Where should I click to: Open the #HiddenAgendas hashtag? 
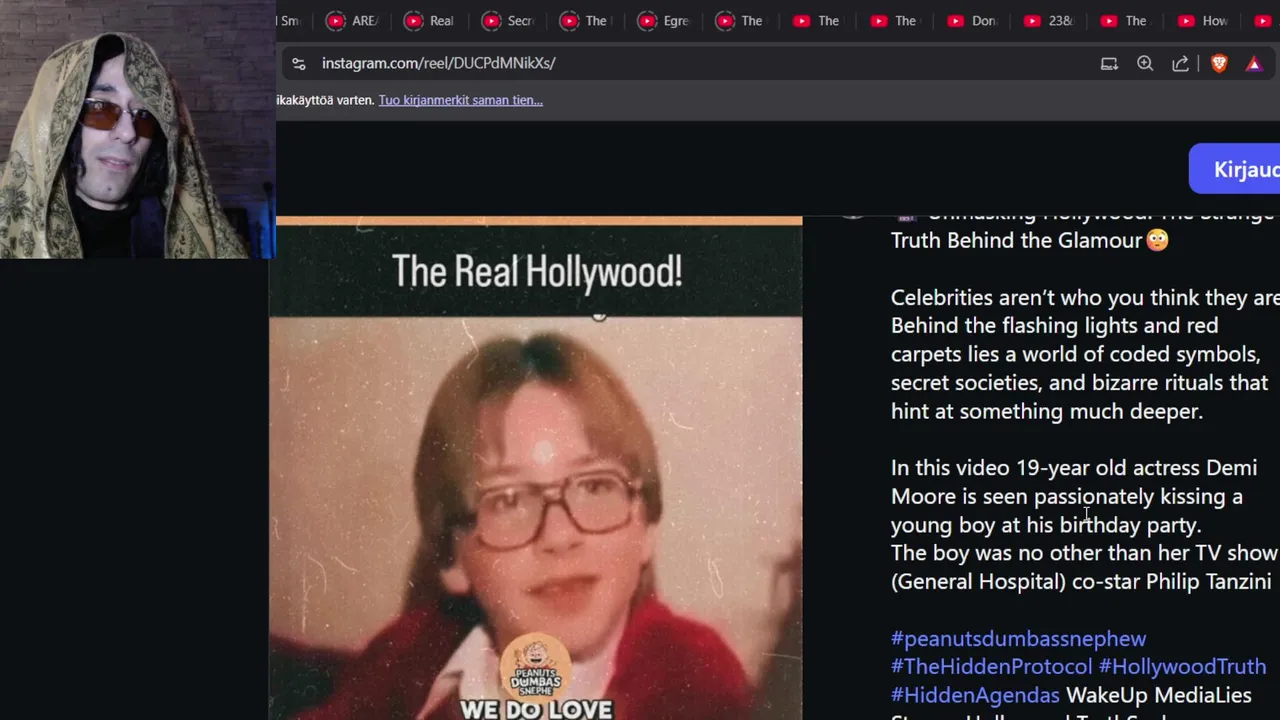tap(975, 695)
